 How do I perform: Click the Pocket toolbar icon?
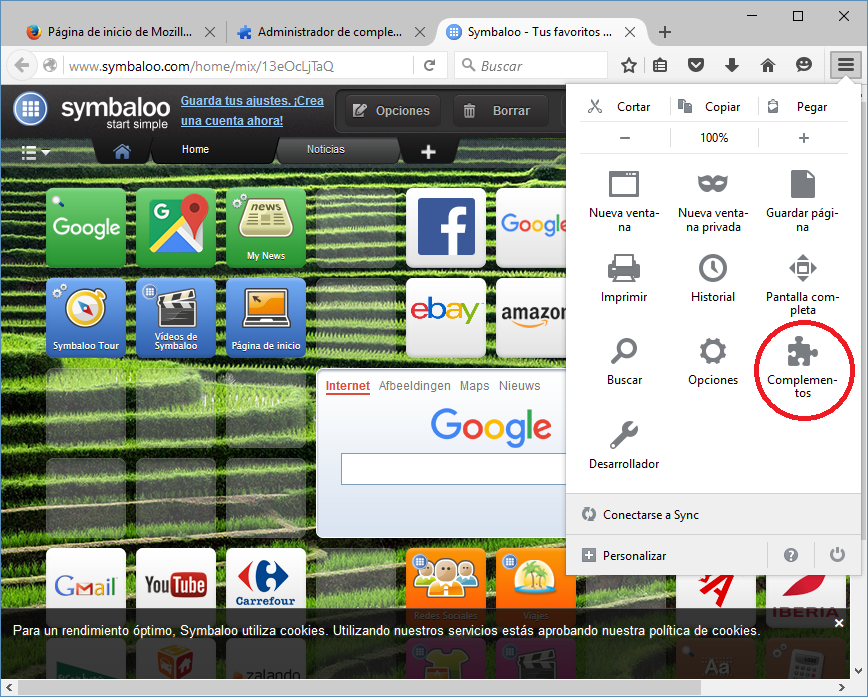coord(696,65)
